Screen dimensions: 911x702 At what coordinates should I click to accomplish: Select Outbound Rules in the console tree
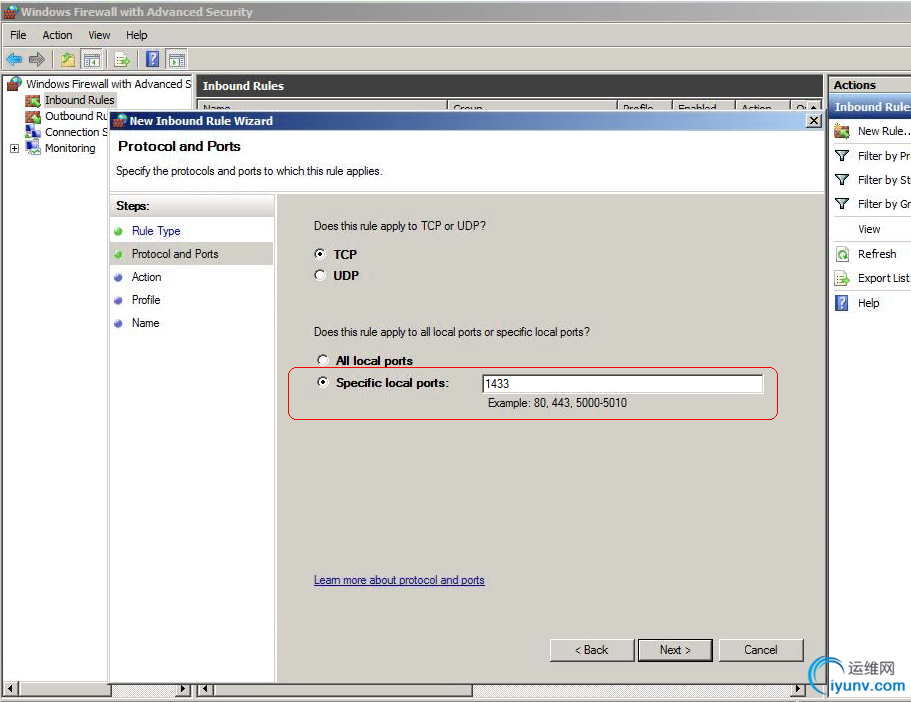76,116
